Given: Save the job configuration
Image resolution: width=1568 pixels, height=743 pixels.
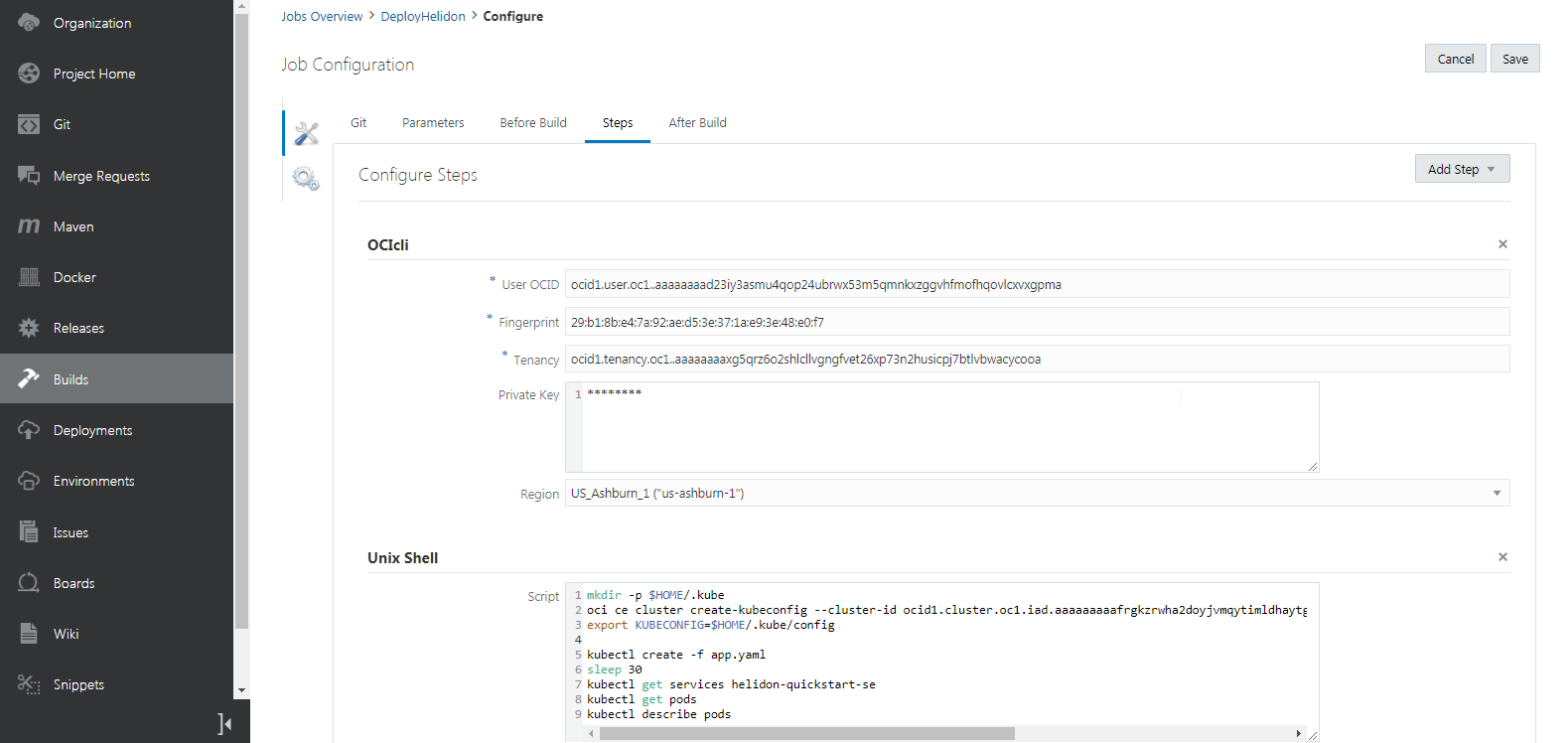Looking at the screenshot, I should click(x=1514, y=59).
